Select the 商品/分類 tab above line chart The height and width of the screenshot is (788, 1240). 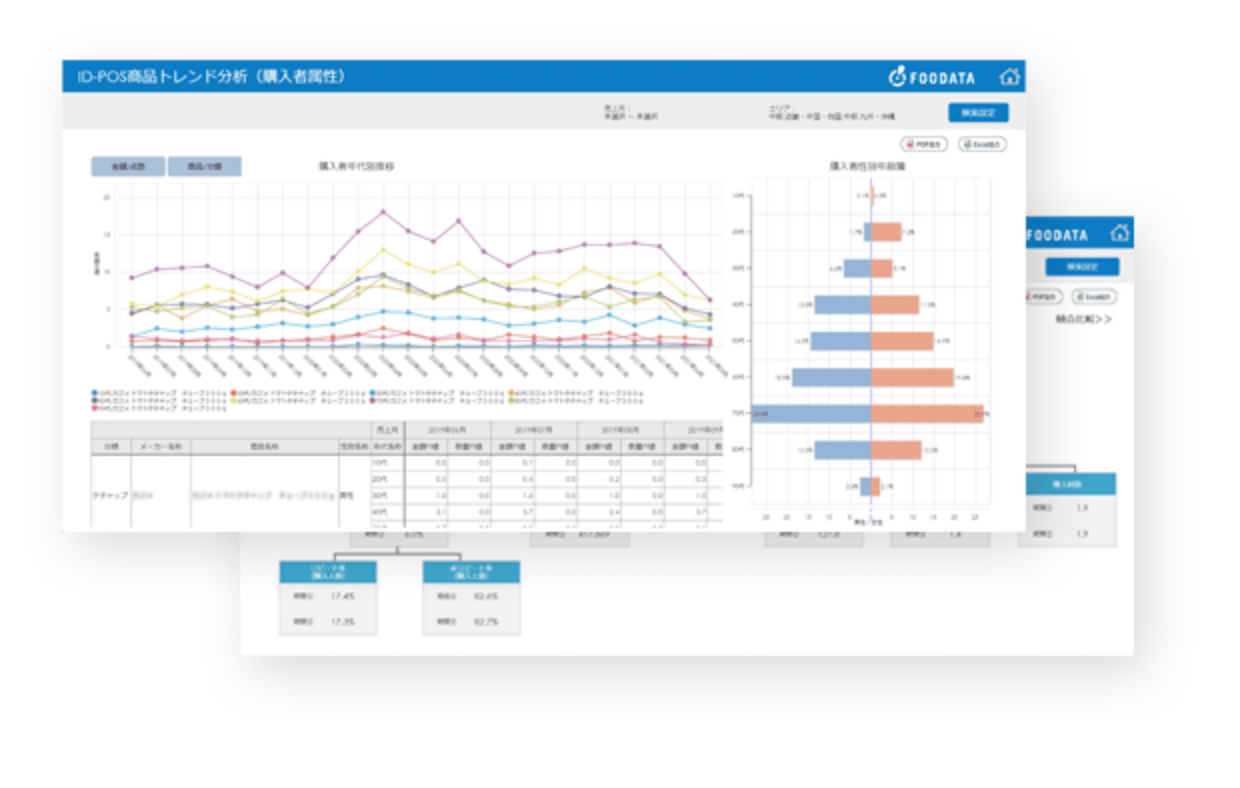(205, 167)
